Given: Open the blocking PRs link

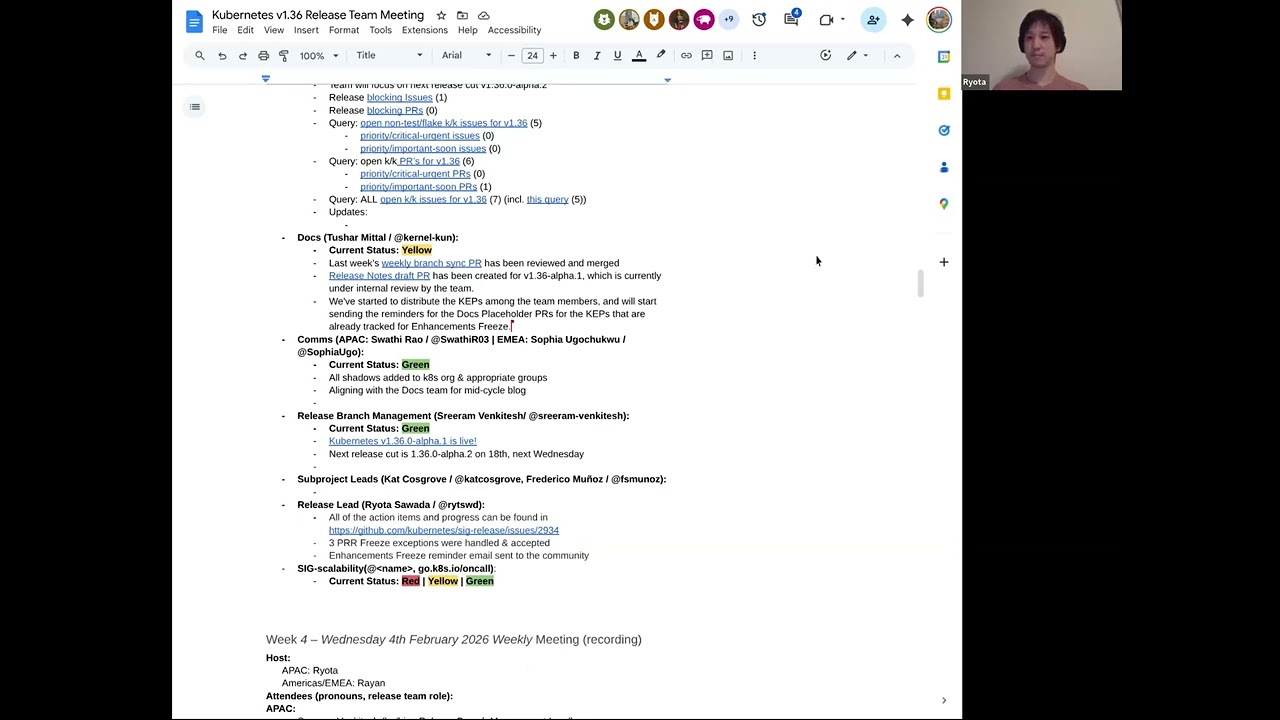Looking at the screenshot, I should tap(395, 111).
